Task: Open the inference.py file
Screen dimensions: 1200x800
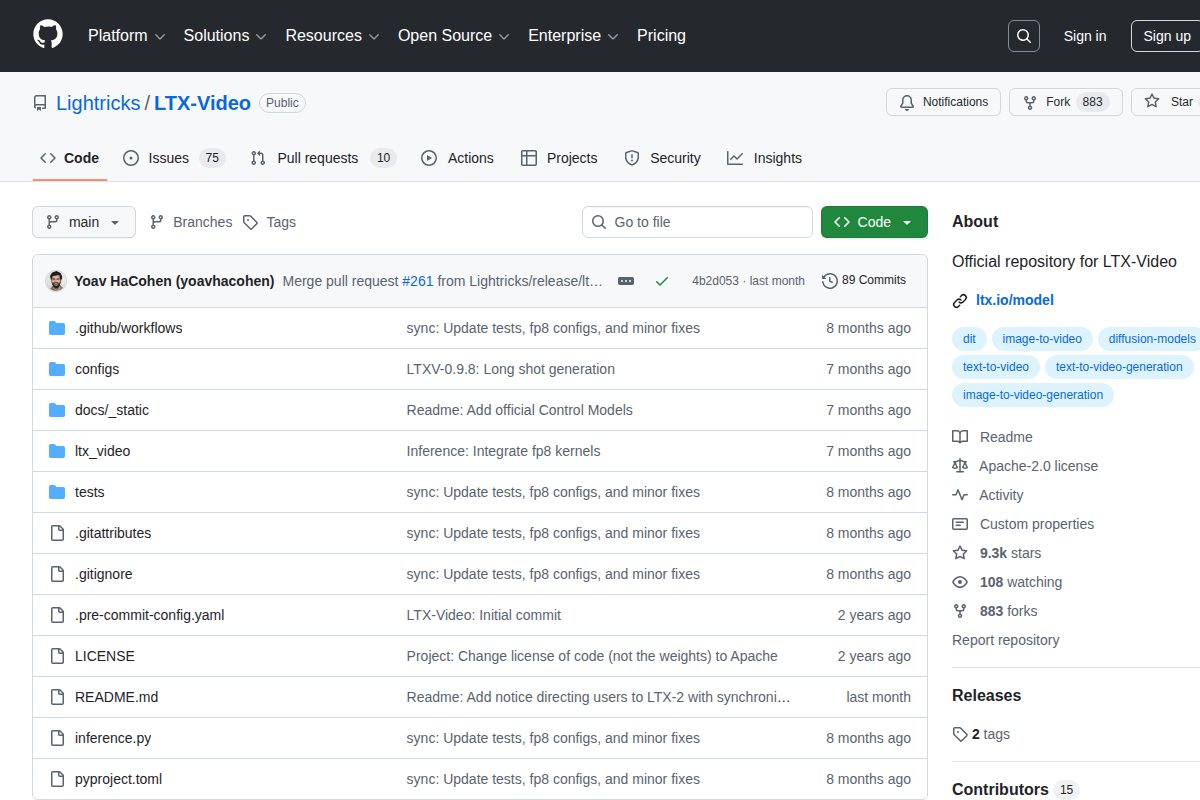Action: pyautogui.click(x=113, y=738)
